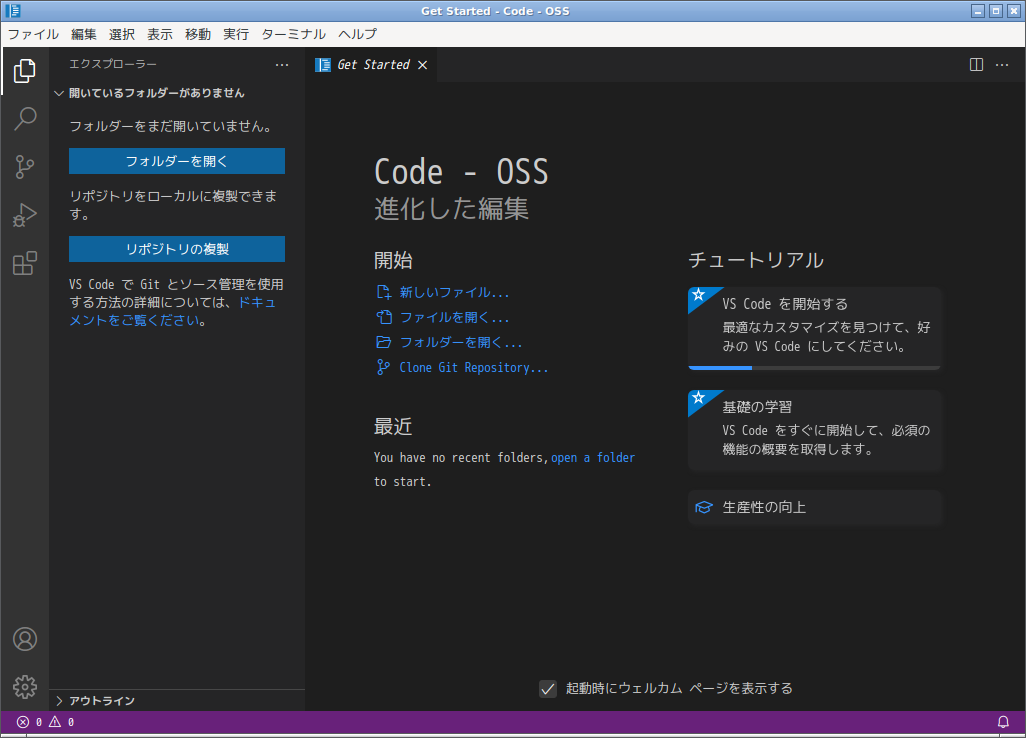Screen dimensions: 1026x738
Task: Open the Accounts icon in activity bar
Action: (x=25, y=639)
